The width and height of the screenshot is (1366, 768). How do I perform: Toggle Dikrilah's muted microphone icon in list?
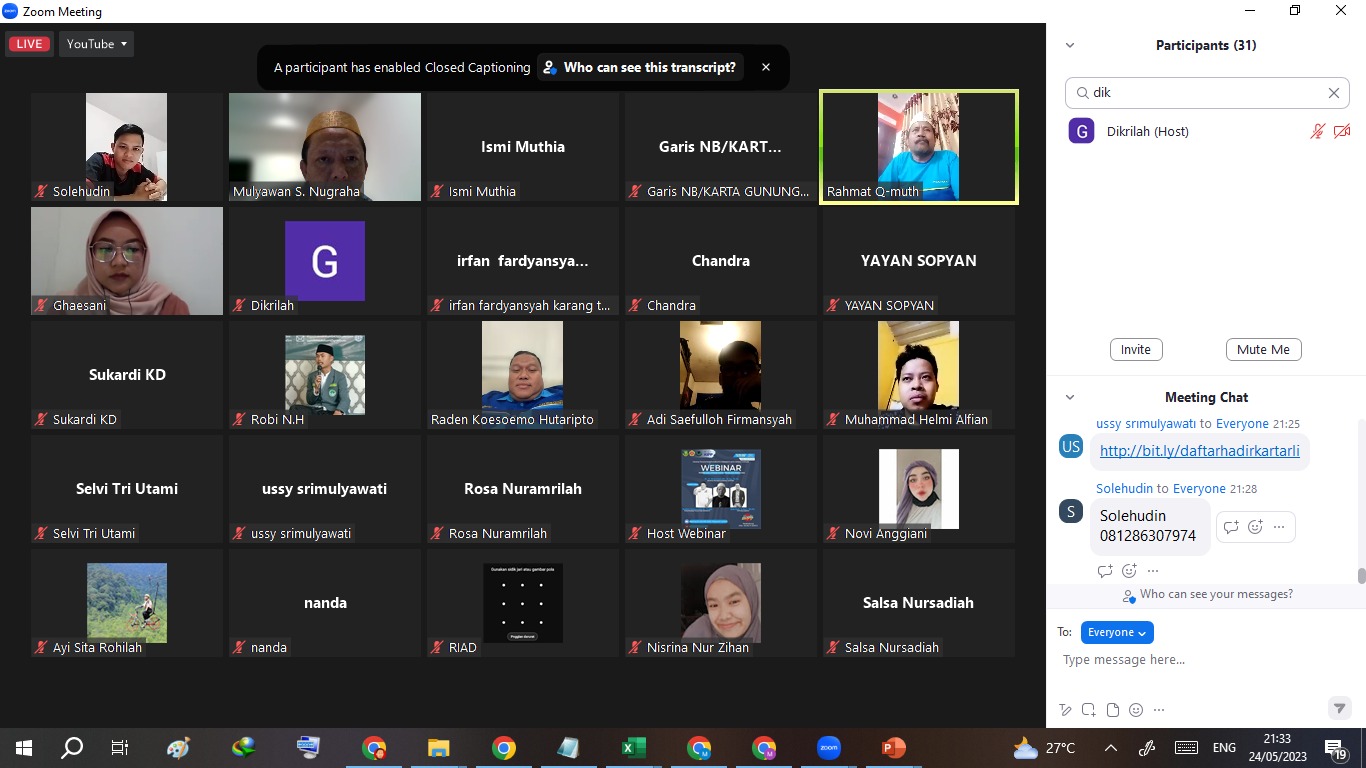click(1318, 131)
